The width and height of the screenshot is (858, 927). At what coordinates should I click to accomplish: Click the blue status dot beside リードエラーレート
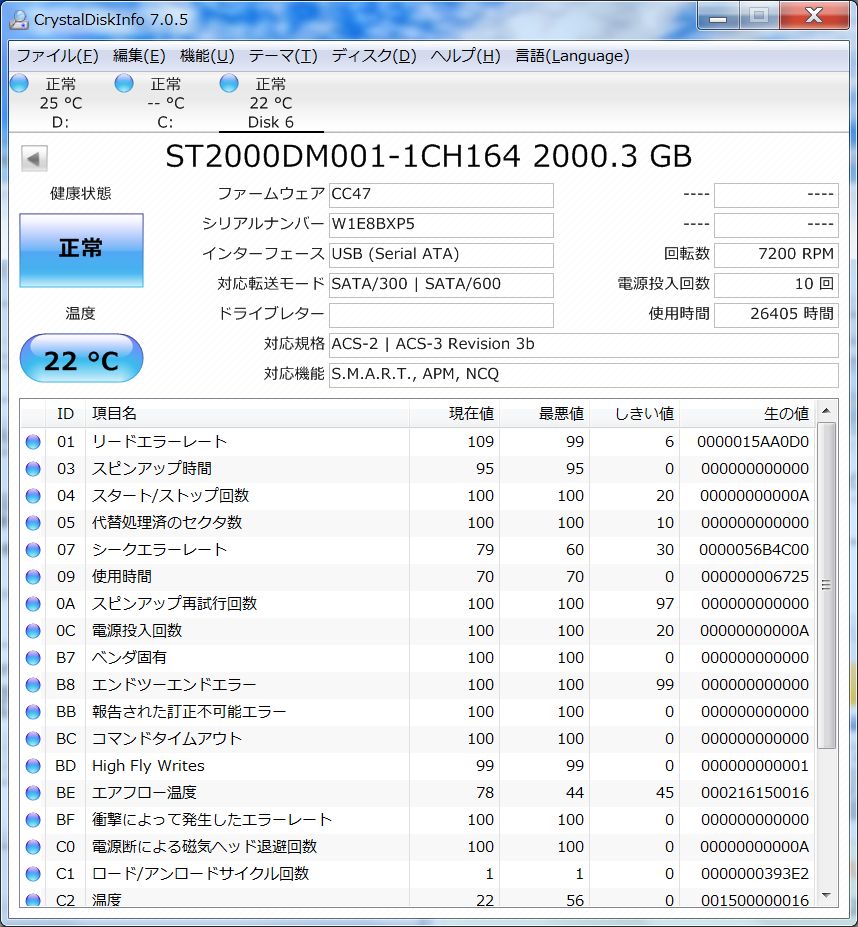[x=32, y=440]
